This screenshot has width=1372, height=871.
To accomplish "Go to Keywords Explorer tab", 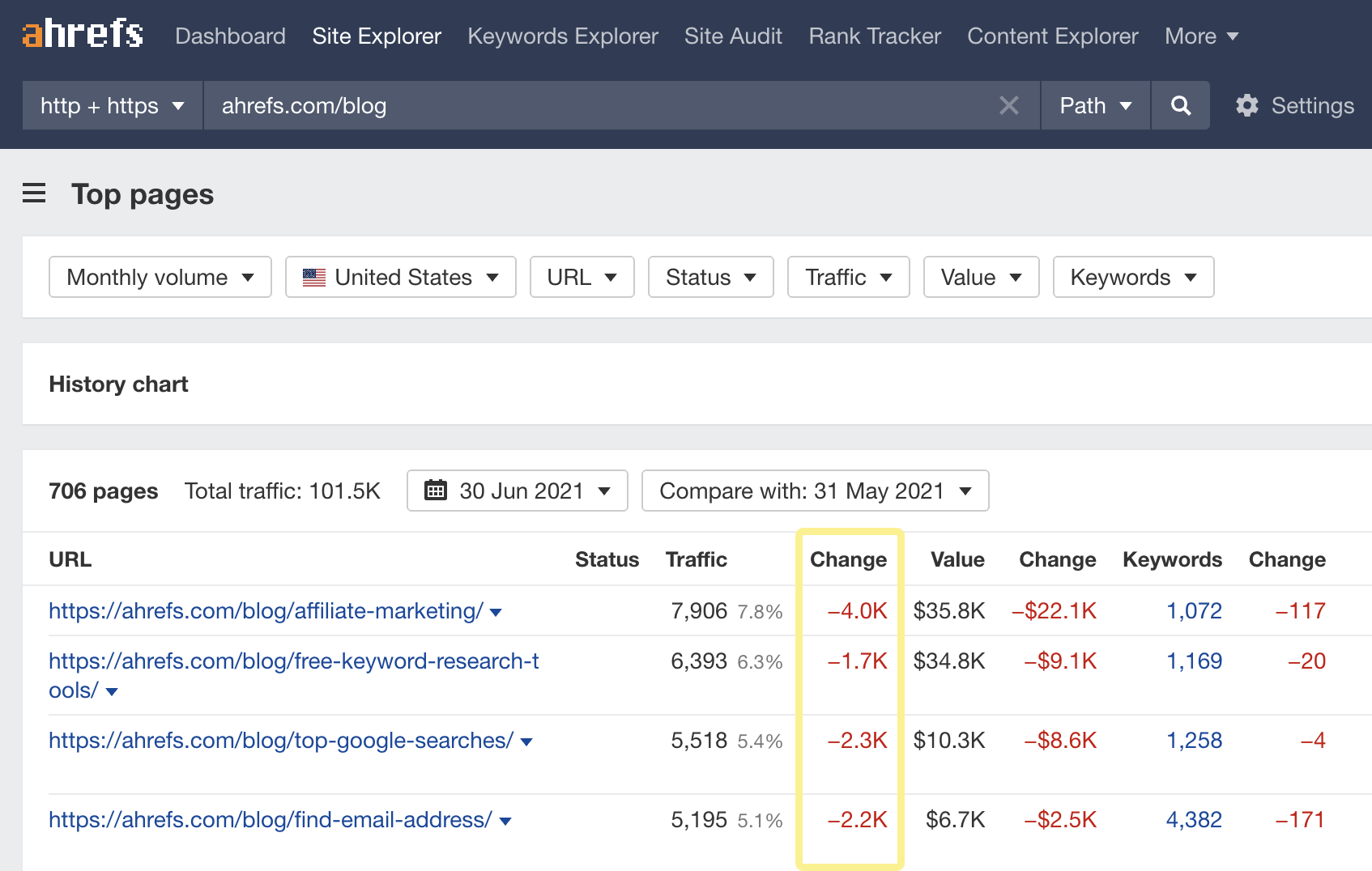I will click(563, 36).
